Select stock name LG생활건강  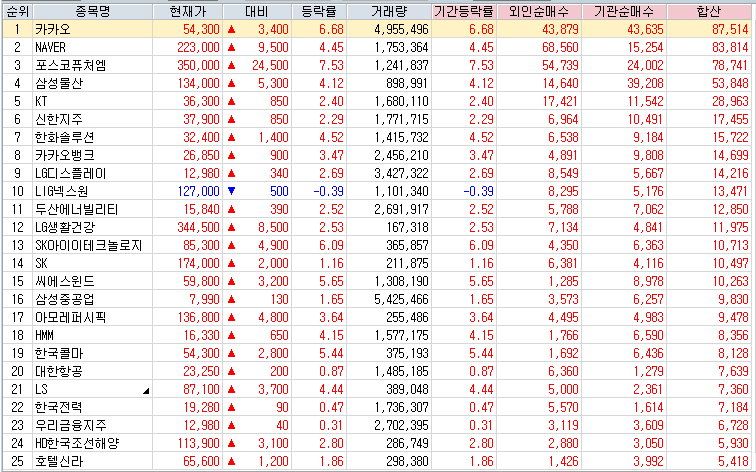(65, 227)
